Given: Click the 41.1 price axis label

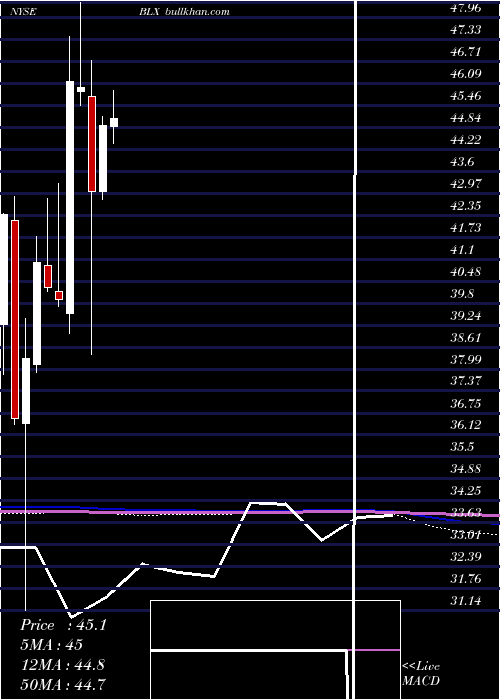Looking at the screenshot, I should [x=462, y=250].
